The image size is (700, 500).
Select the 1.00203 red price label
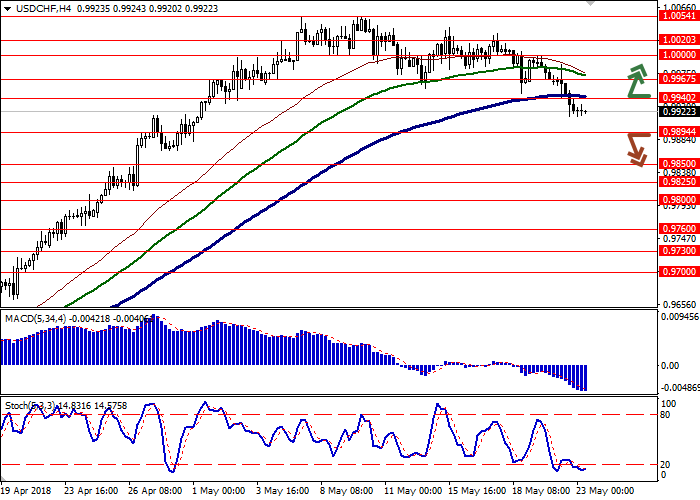pos(678,40)
